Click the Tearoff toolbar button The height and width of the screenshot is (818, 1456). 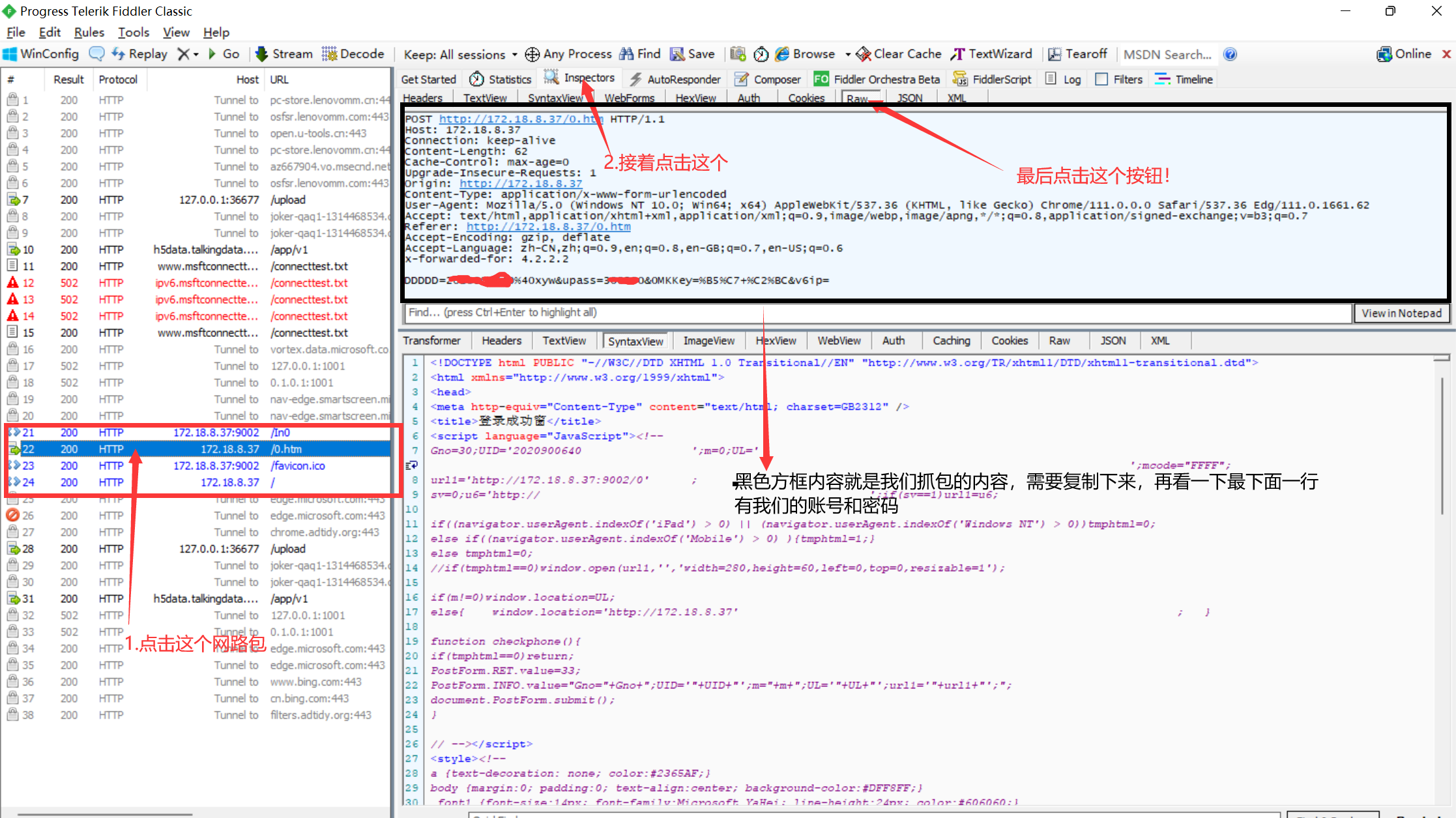click(x=1077, y=54)
